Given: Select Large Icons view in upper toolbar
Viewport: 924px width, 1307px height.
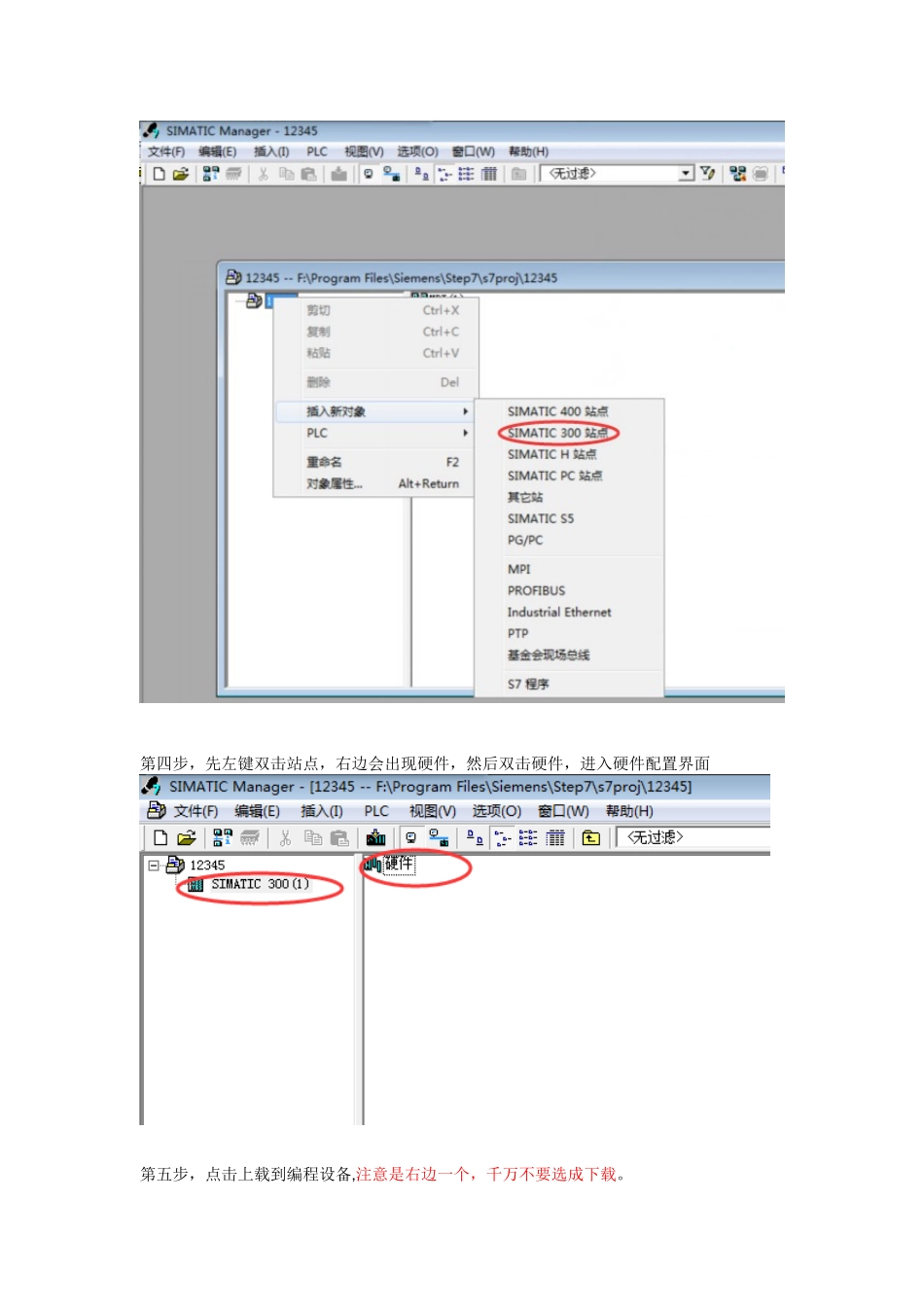Looking at the screenshot, I should (x=421, y=174).
